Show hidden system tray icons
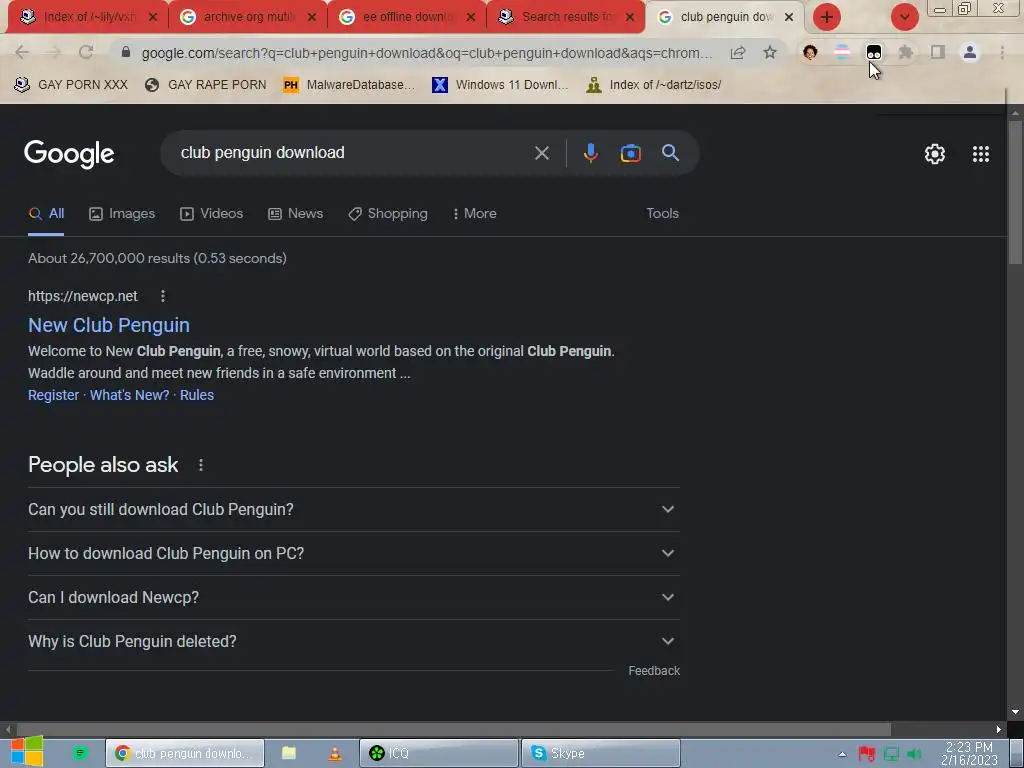 point(842,754)
